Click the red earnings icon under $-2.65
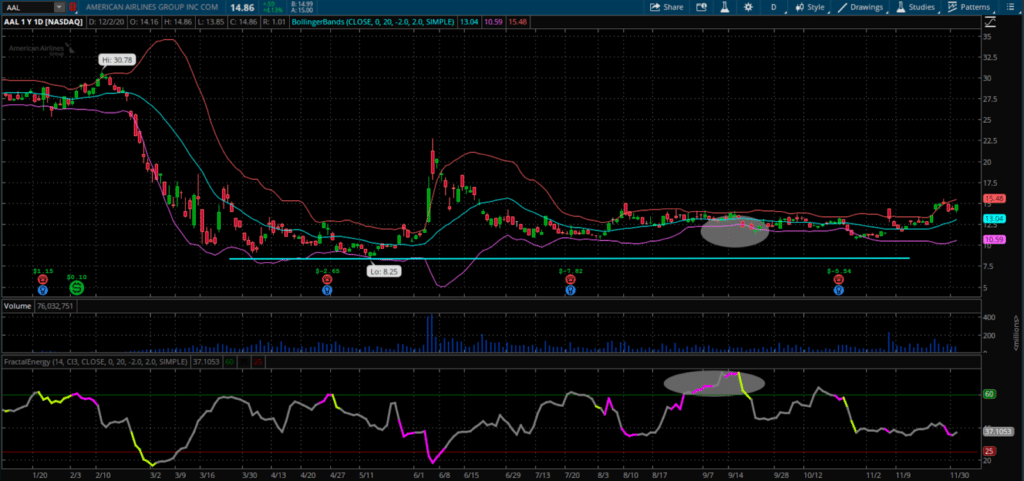1024x481 pixels. (x=327, y=278)
